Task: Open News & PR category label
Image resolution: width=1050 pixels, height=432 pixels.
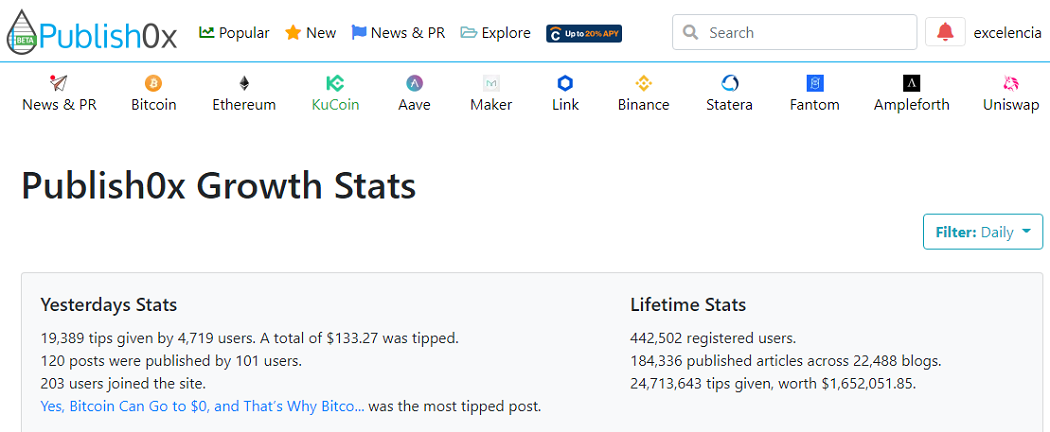Action: (x=60, y=105)
